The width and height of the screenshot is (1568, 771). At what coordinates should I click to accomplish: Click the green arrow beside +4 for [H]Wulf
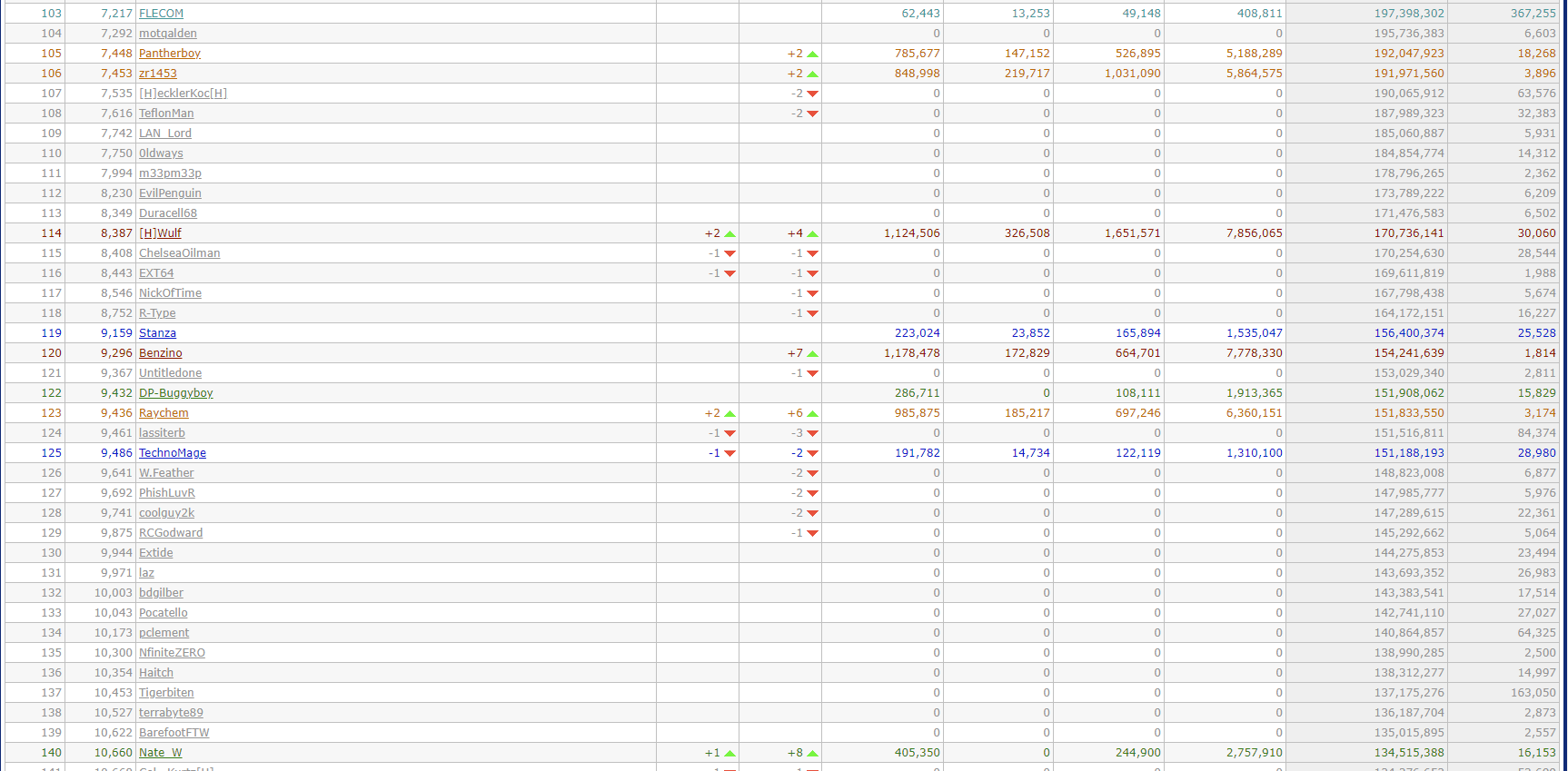(812, 234)
